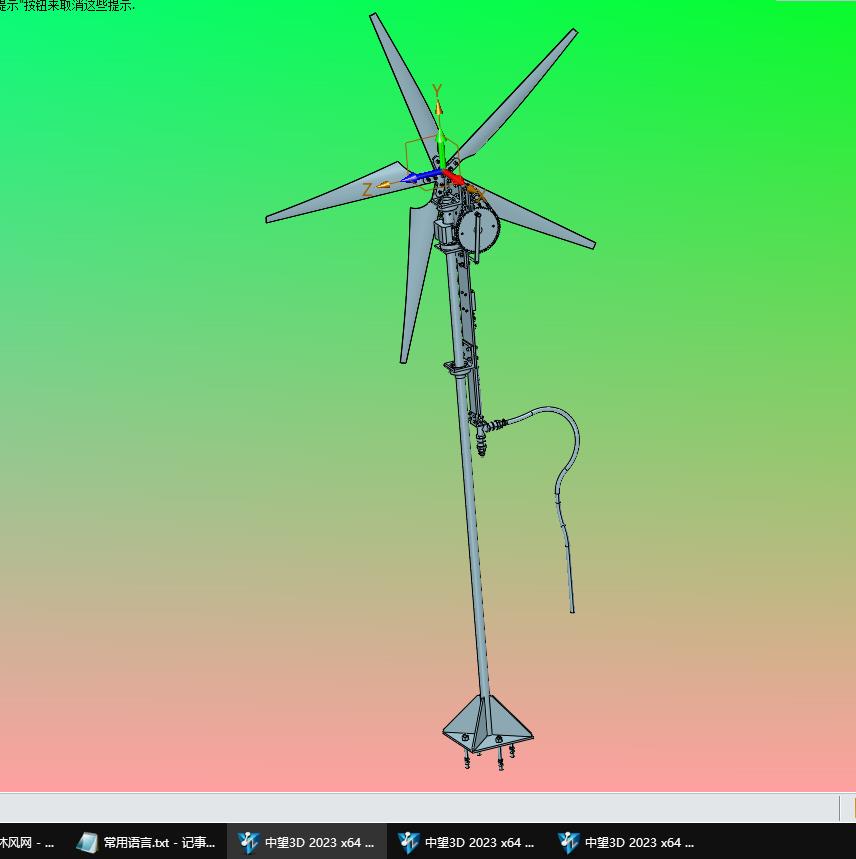Screen dimensions: 856x859
Task: Click the orange Y axis label
Action: tap(436, 90)
